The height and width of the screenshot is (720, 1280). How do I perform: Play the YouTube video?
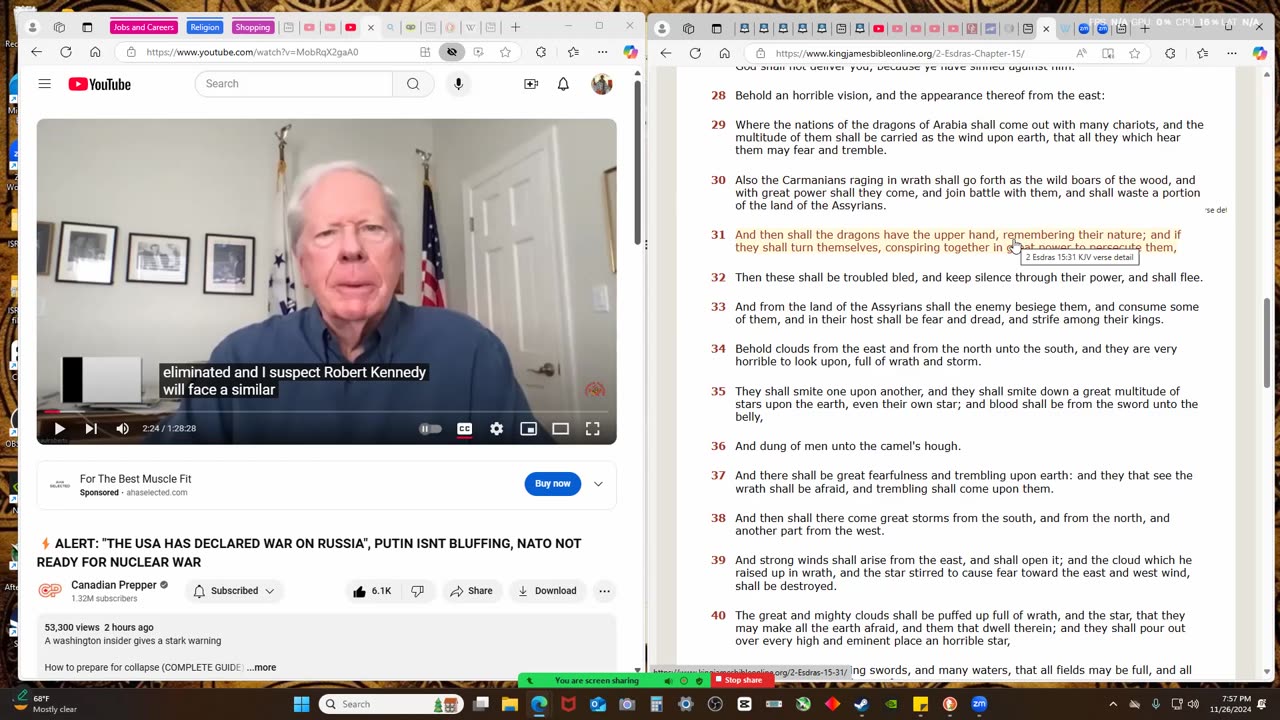pos(59,429)
